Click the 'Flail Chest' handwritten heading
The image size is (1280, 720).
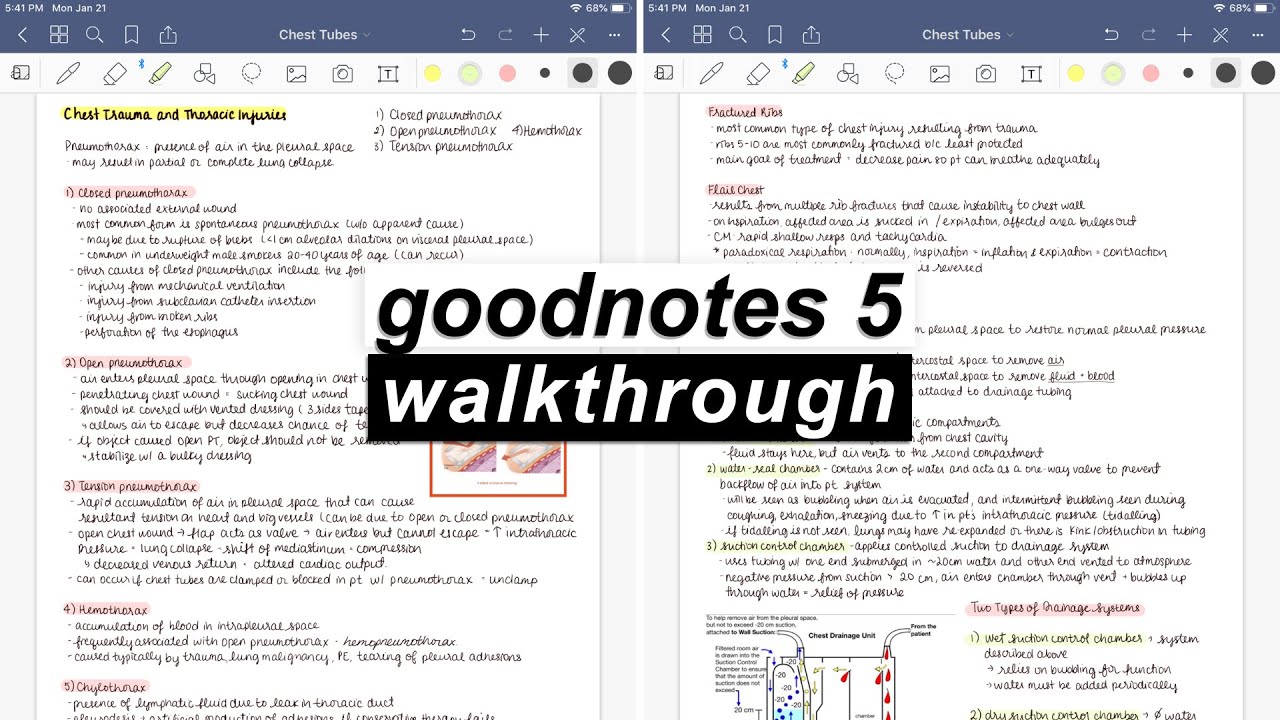point(735,190)
